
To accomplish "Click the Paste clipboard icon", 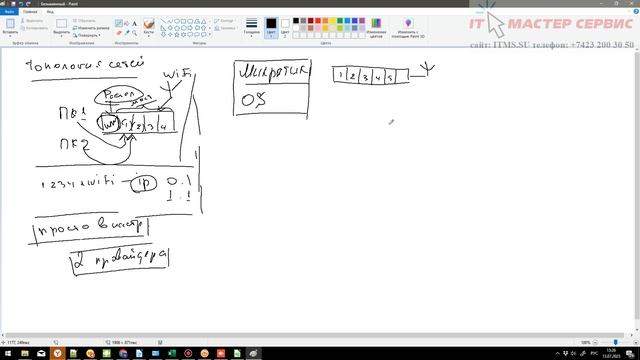I will [10, 23].
